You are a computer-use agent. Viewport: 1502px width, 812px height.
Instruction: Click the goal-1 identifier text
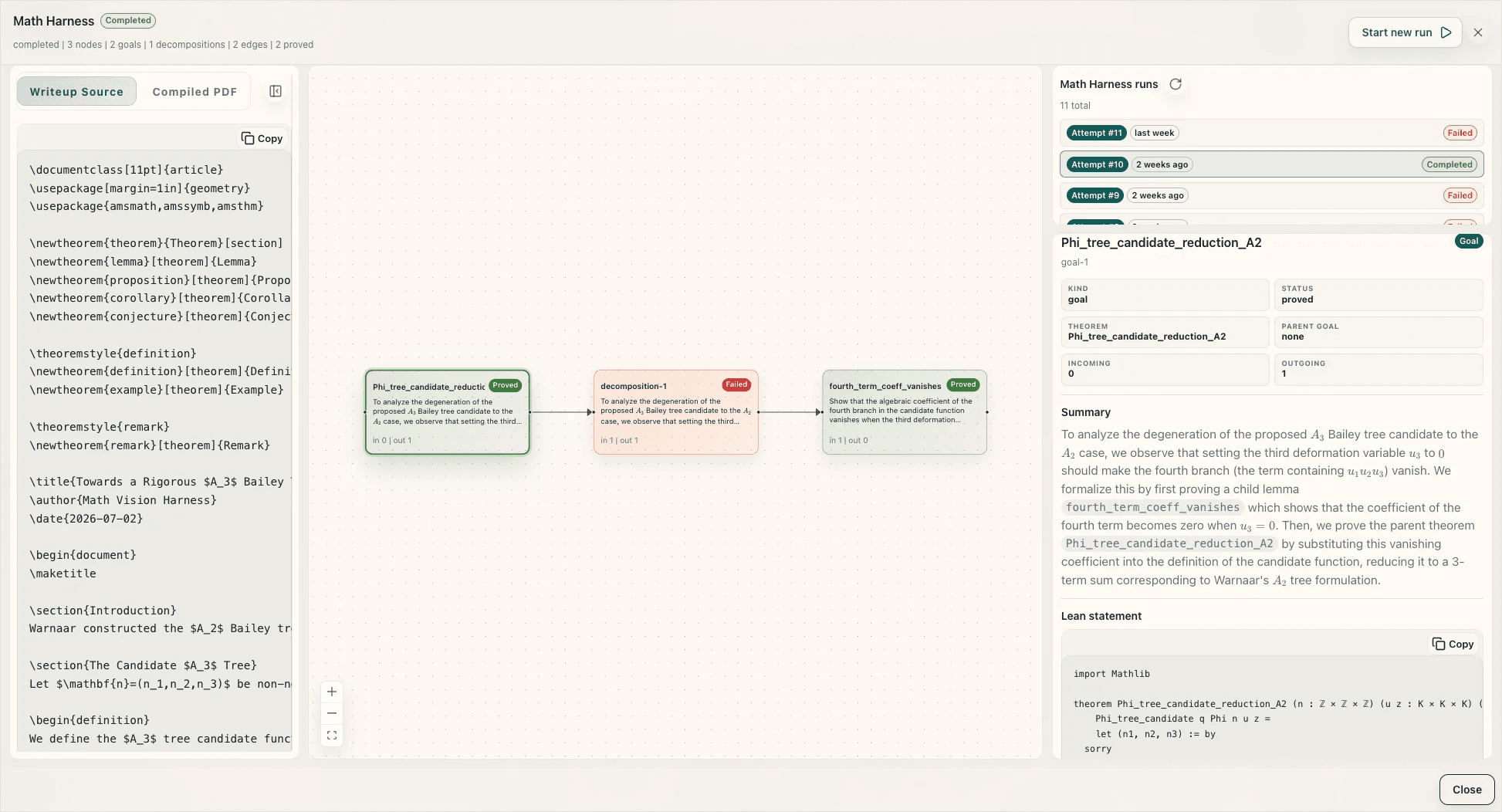click(1074, 262)
